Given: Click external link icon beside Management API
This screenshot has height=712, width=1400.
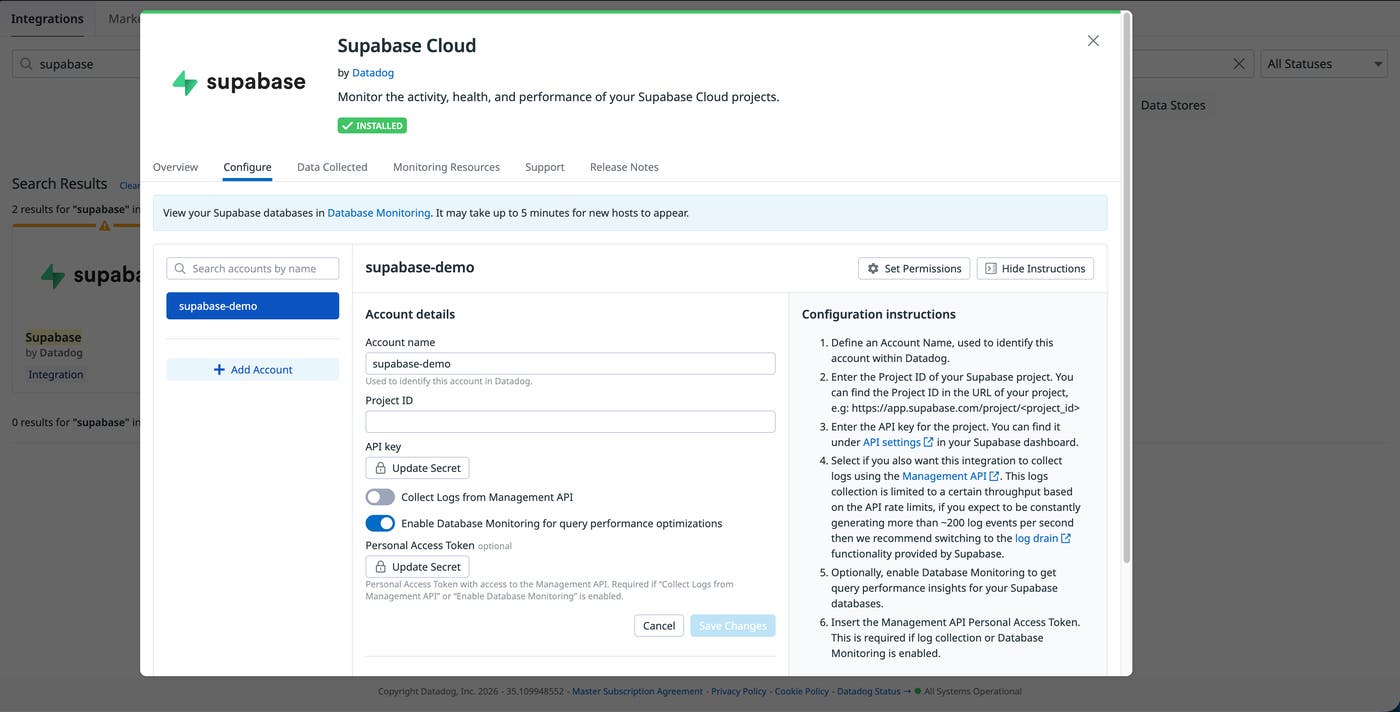Looking at the screenshot, I should pyautogui.click(x=994, y=477).
